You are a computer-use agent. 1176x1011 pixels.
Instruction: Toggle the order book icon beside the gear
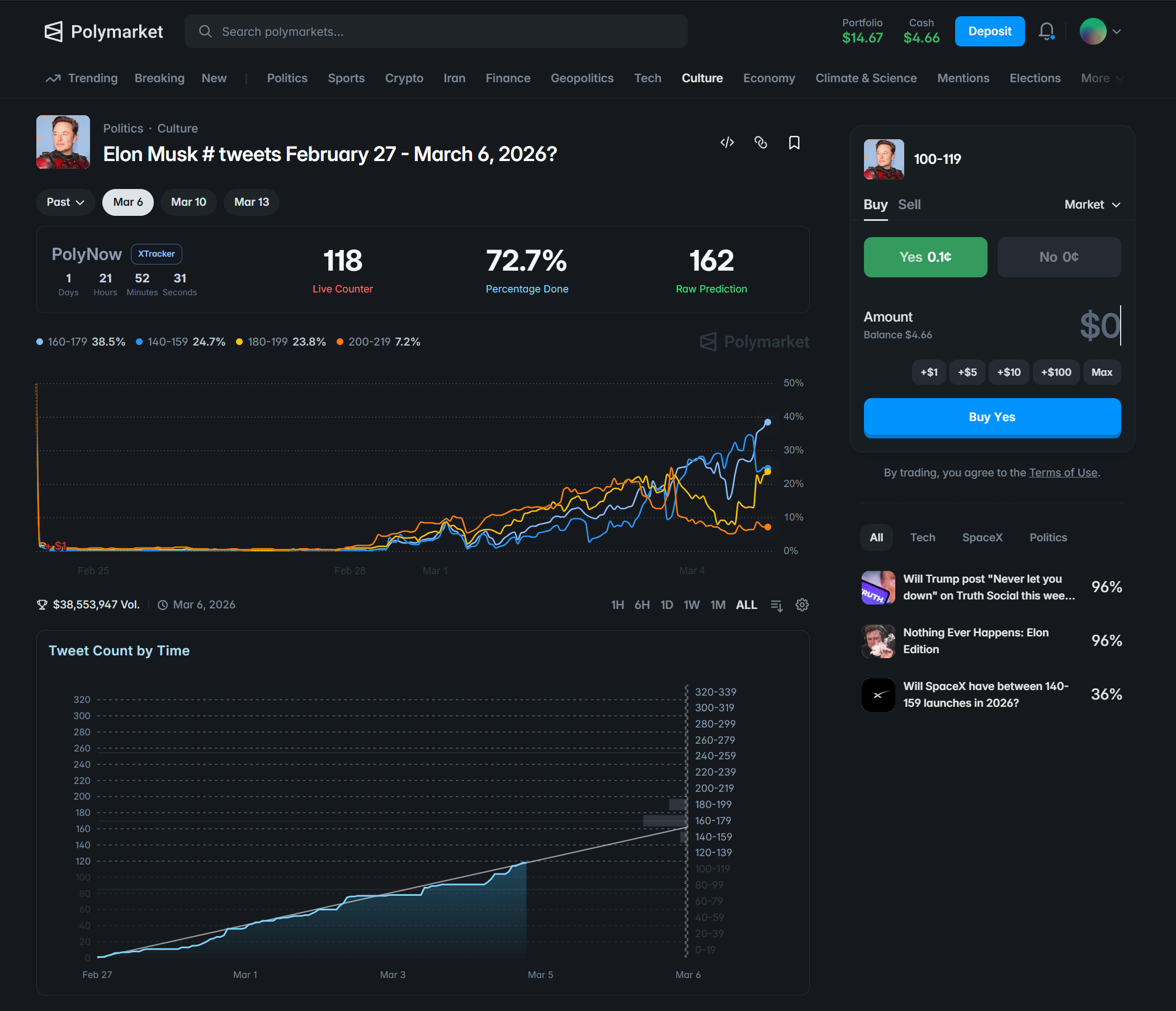pos(776,605)
